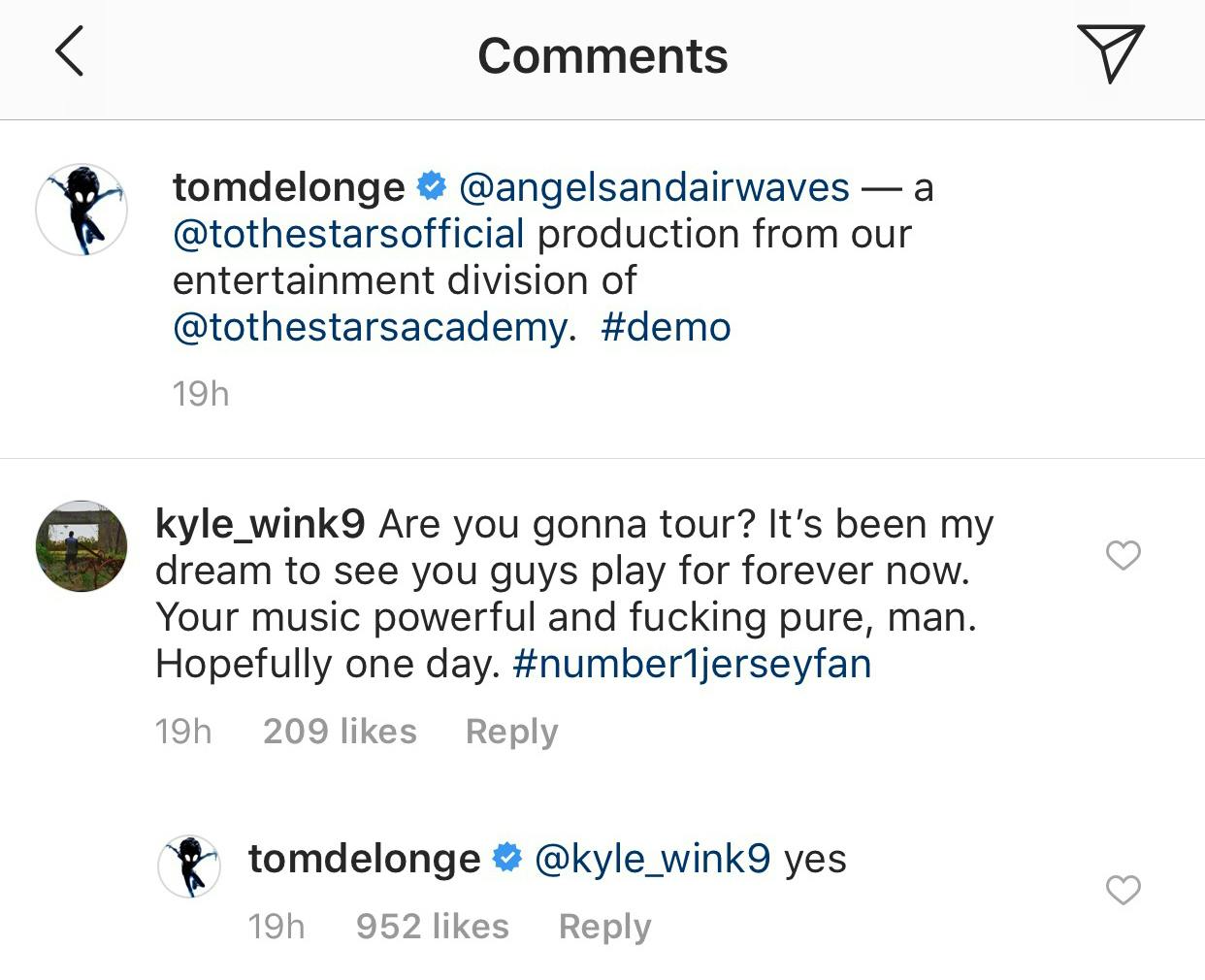Open kyle_wink9's profile picture
Image resolution: width=1205 pixels, height=980 pixels.
point(81,546)
